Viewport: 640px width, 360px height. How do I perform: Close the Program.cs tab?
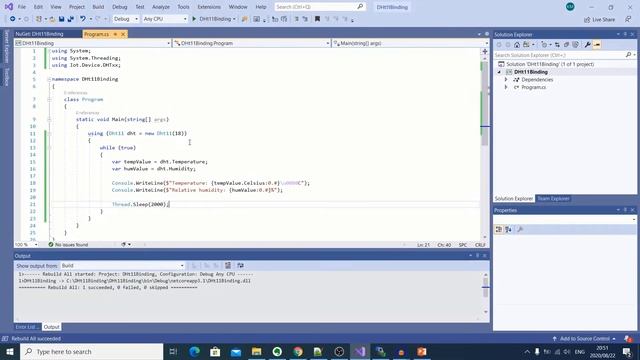pos(123,34)
